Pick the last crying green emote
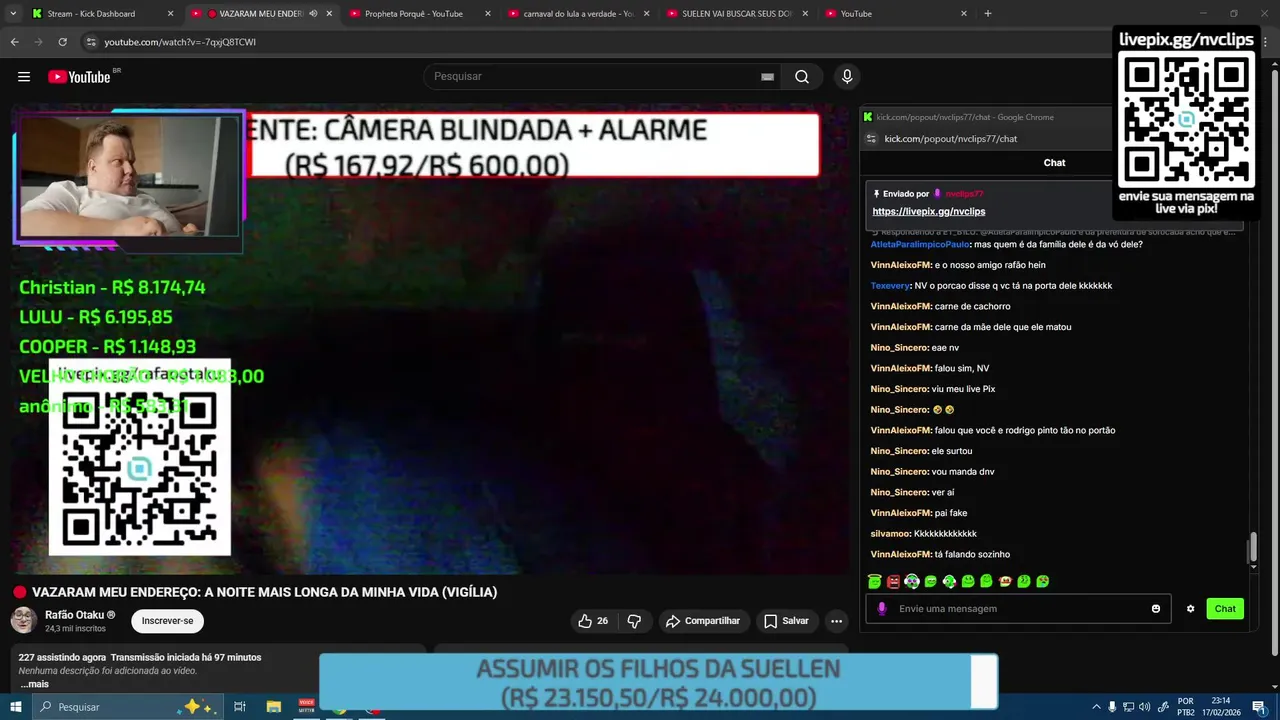1280x720 pixels. click(x=1043, y=581)
